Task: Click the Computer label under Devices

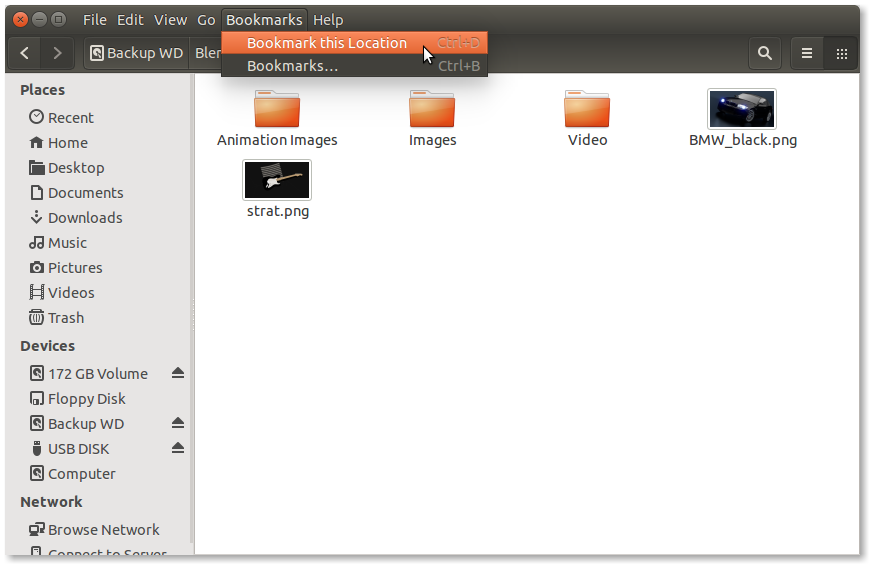Action: (82, 474)
